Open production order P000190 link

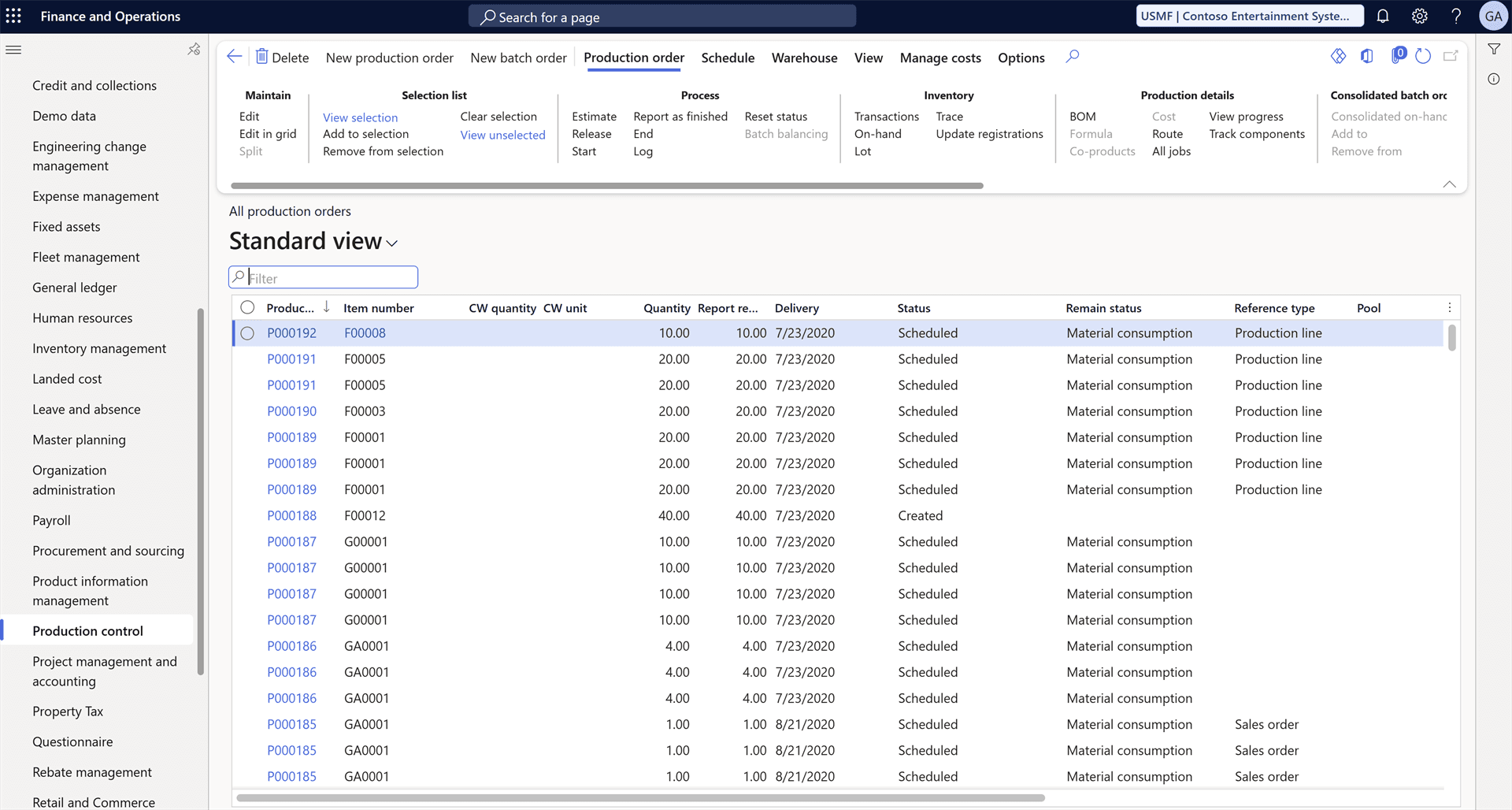pos(291,411)
